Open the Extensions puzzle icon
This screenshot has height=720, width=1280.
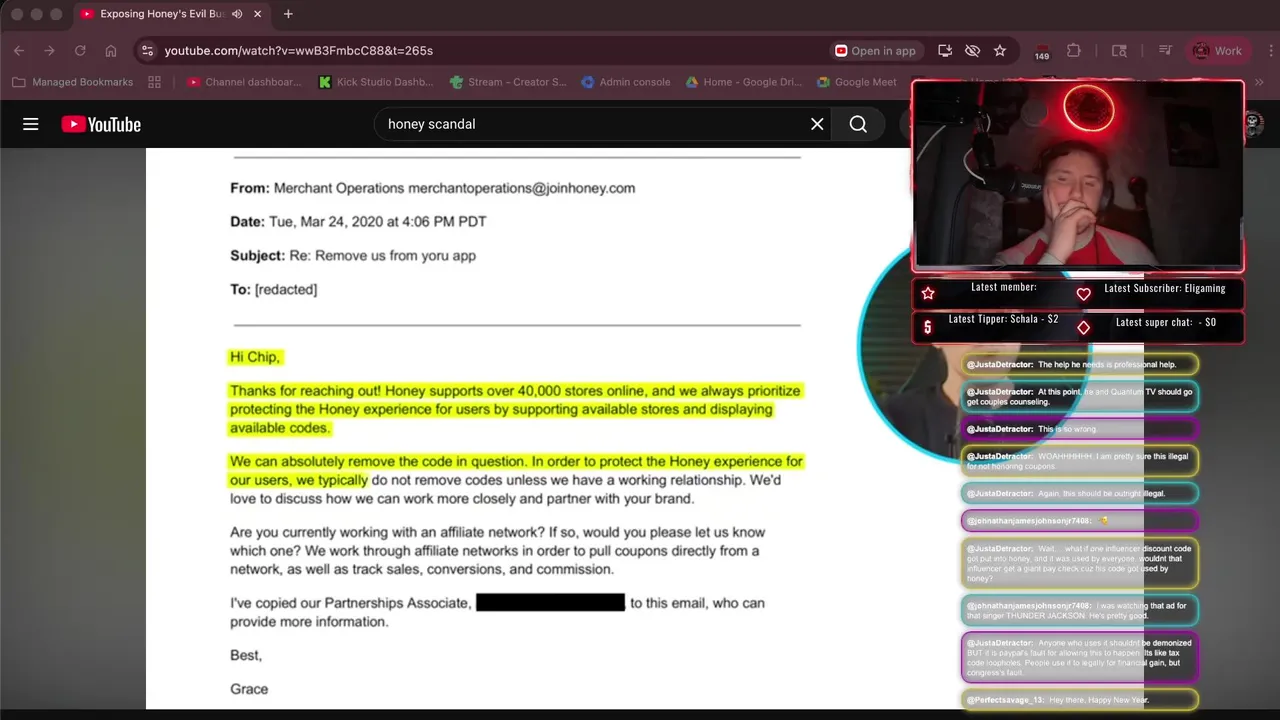tap(1074, 50)
